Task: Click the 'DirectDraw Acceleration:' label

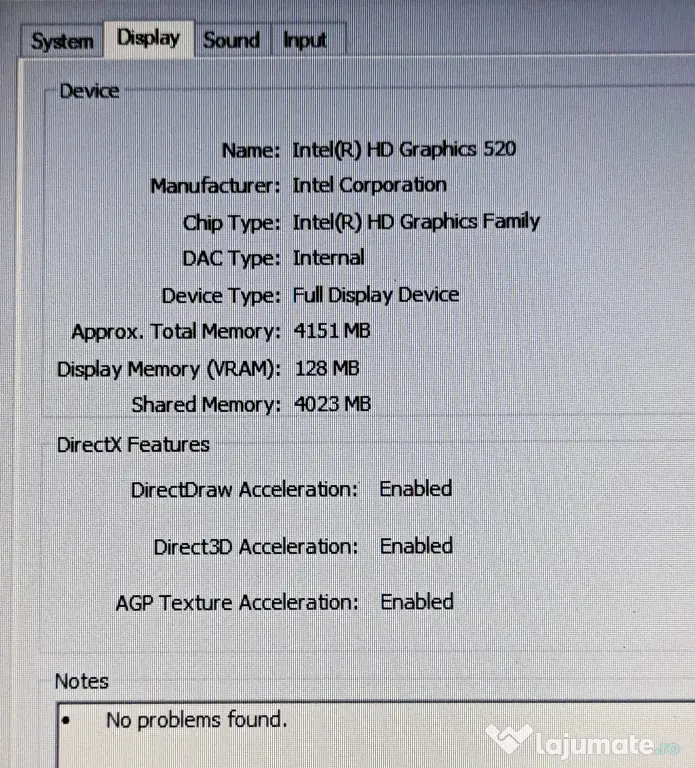Action: [x=244, y=490]
